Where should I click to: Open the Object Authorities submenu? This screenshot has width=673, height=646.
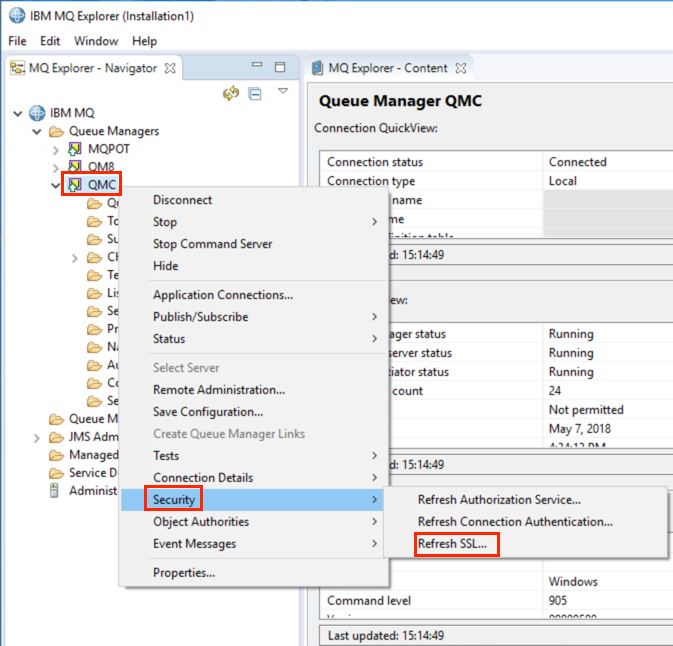click(254, 522)
